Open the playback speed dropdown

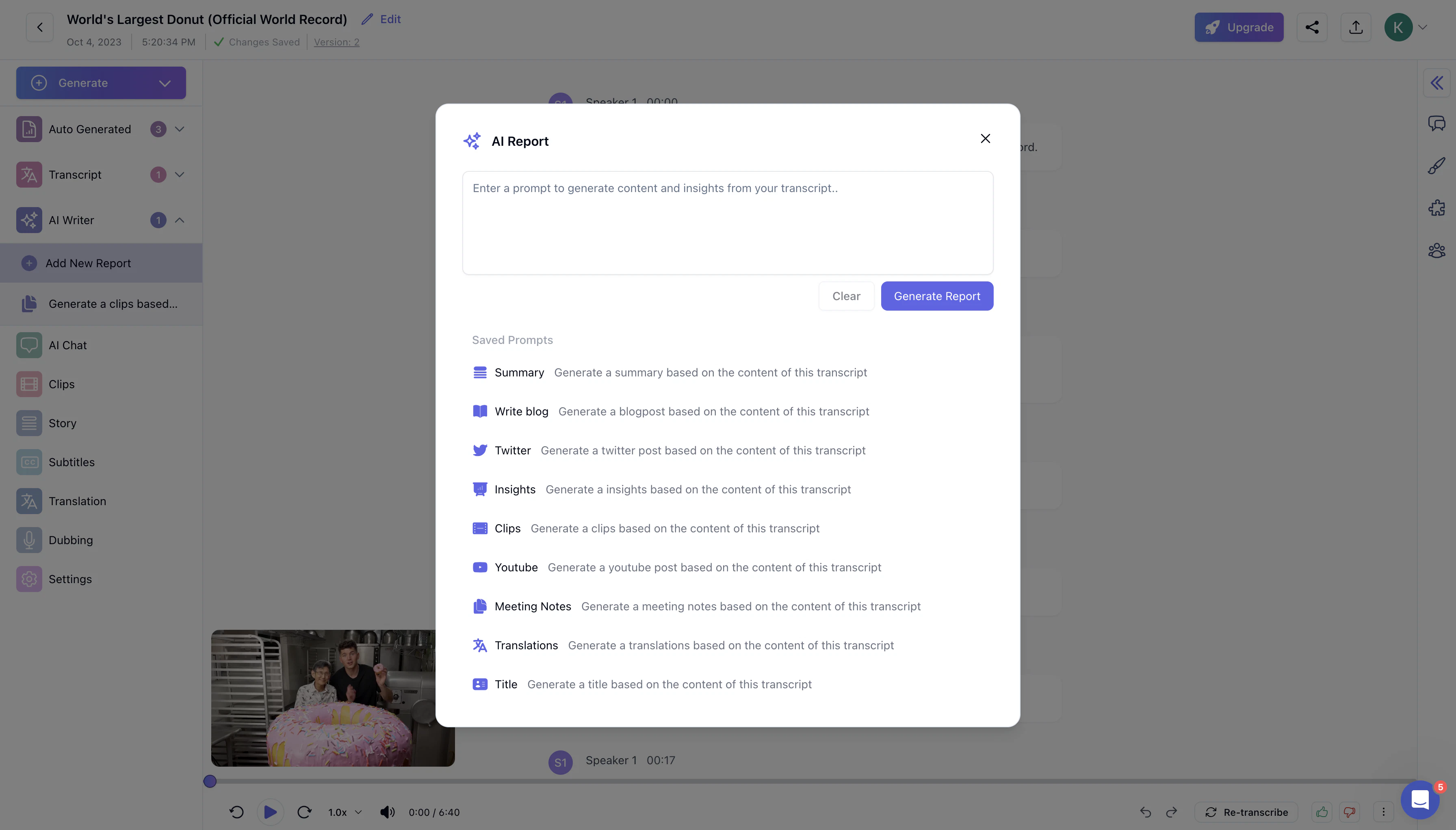point(343,812)
